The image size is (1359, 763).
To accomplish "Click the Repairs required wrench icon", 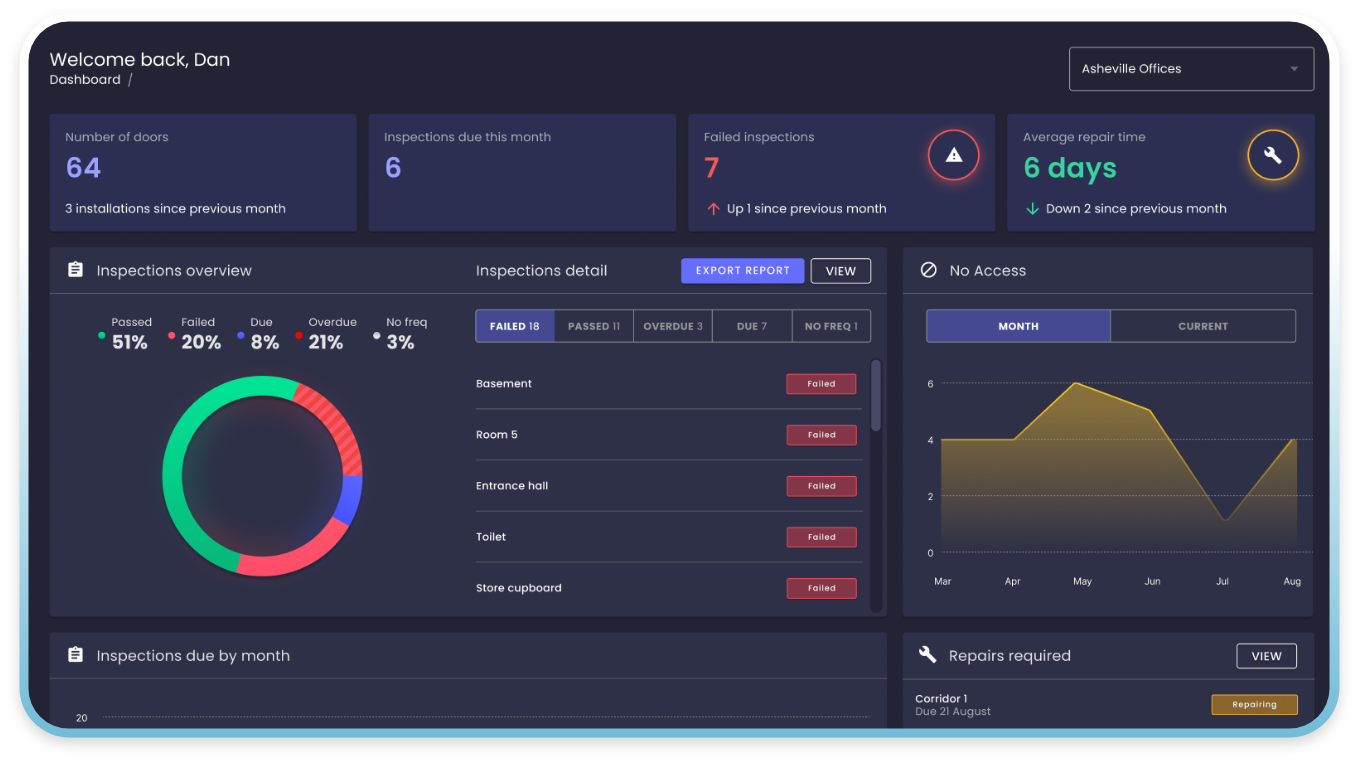I will [x=928, y=655].
